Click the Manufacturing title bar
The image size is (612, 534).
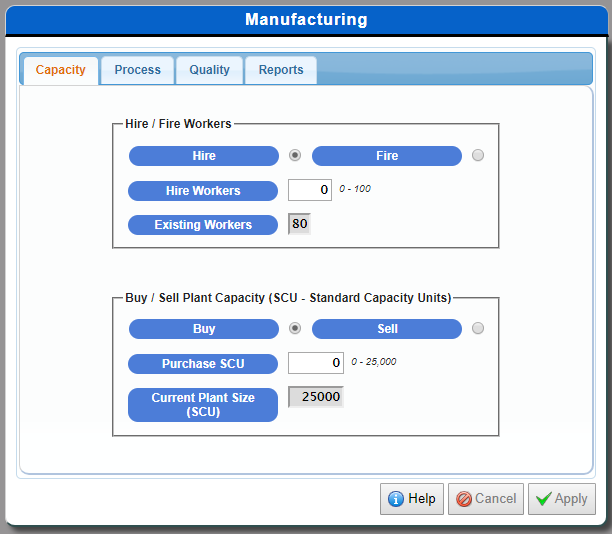[x=306, y=20]
